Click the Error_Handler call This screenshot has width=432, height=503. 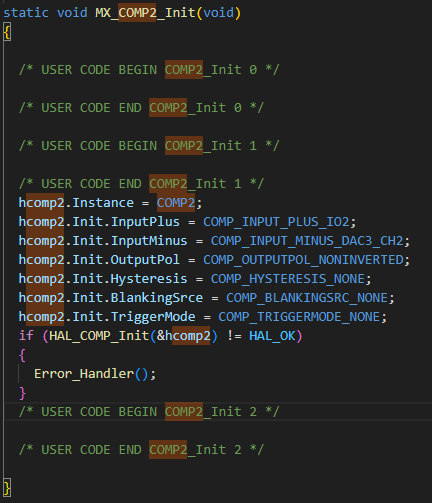click(84, 374)
